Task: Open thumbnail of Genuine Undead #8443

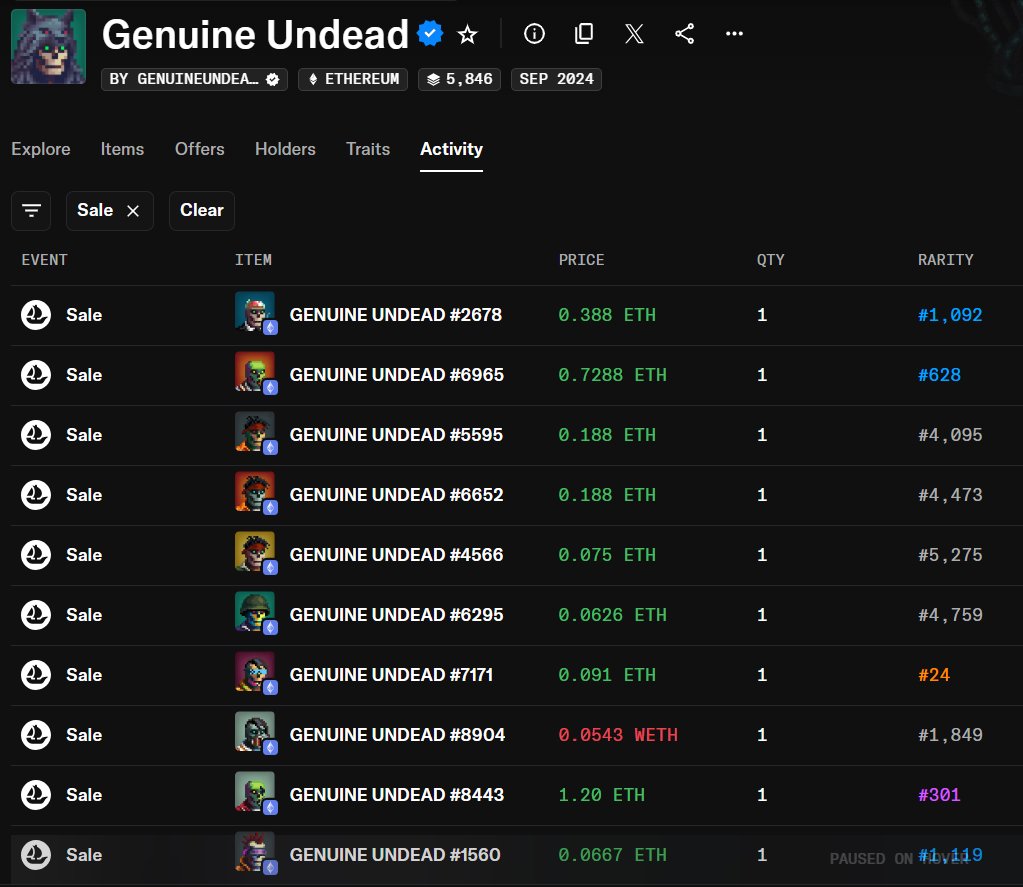Action: coord(255,792)
